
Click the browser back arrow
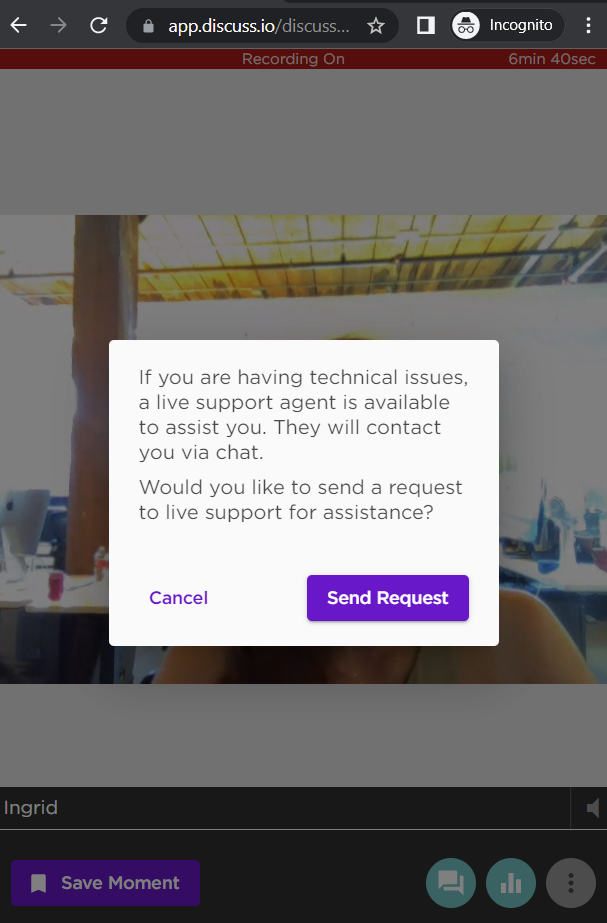[x=19, y=25]
